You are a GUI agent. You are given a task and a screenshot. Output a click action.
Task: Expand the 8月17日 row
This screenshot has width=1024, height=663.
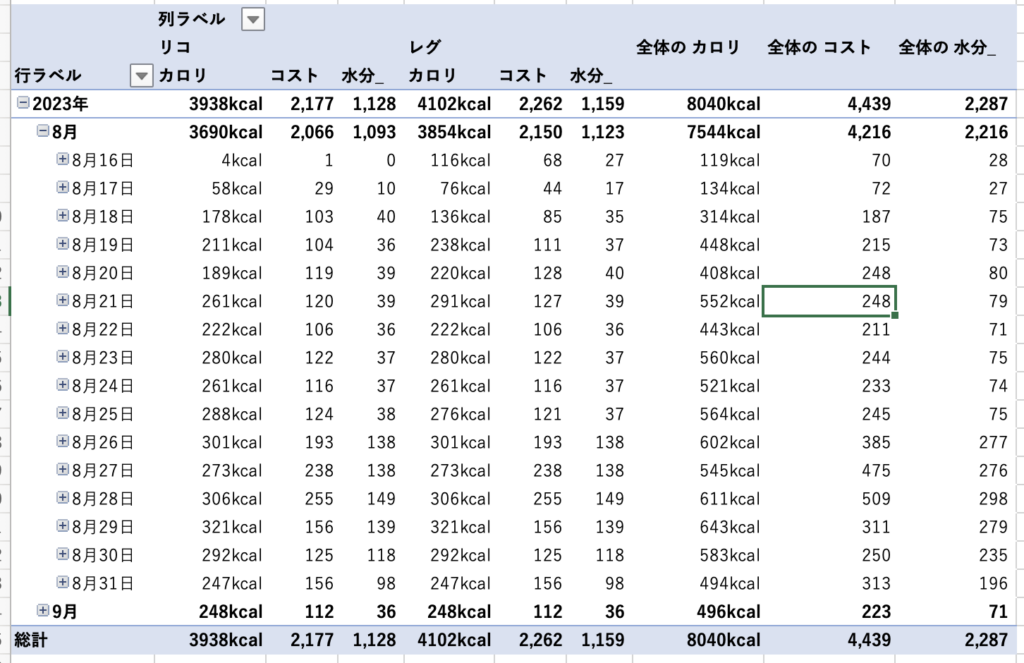click(63, 187)
